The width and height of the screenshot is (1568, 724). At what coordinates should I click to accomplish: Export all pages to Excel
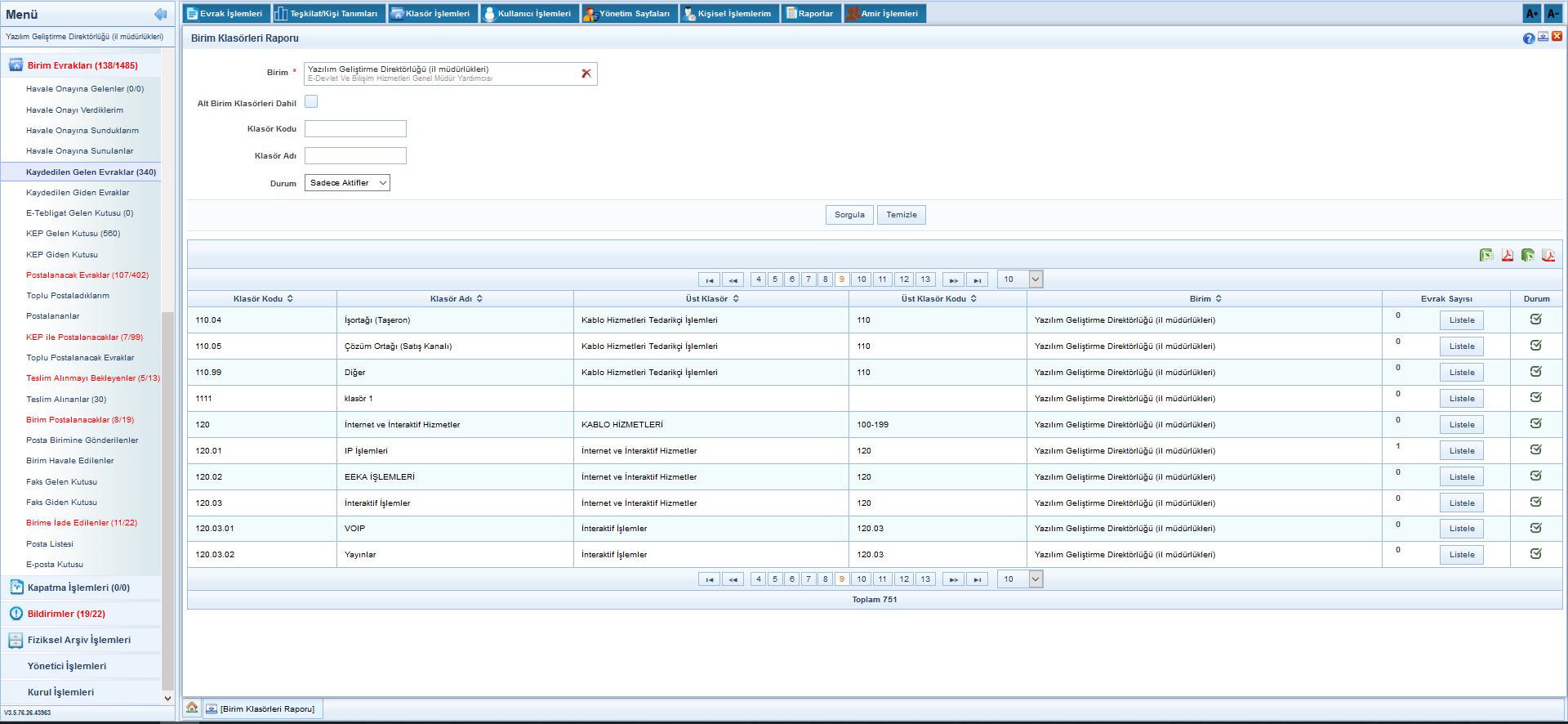pos(1527,256)
